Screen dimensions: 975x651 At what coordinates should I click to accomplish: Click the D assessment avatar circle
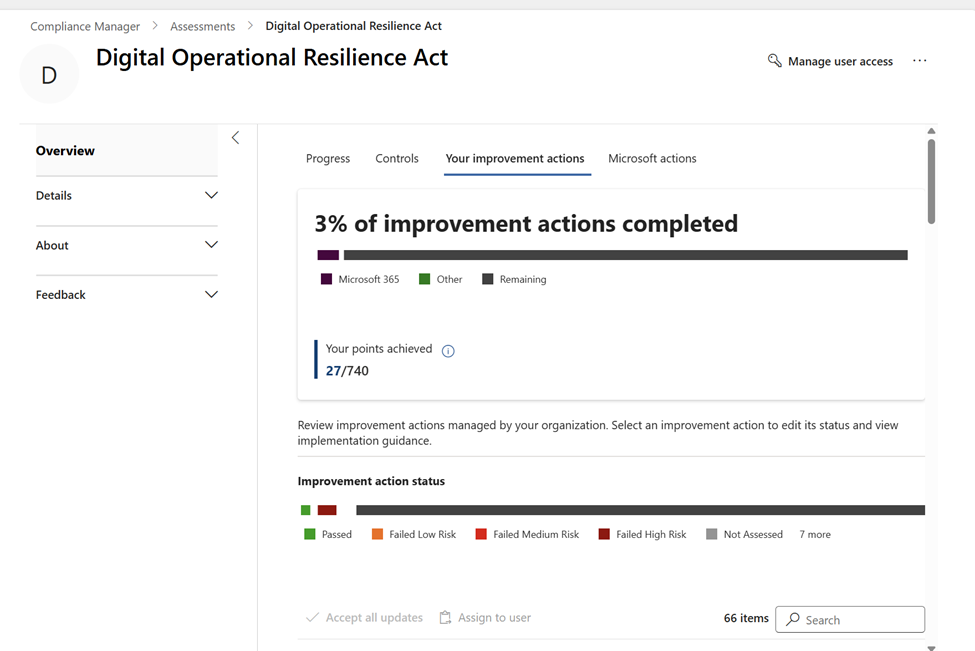click(x=49, y=75)
